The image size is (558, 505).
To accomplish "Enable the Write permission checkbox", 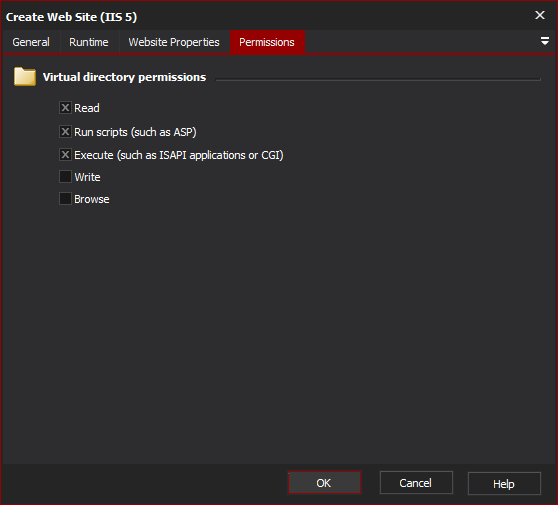I will coord(65,177).
